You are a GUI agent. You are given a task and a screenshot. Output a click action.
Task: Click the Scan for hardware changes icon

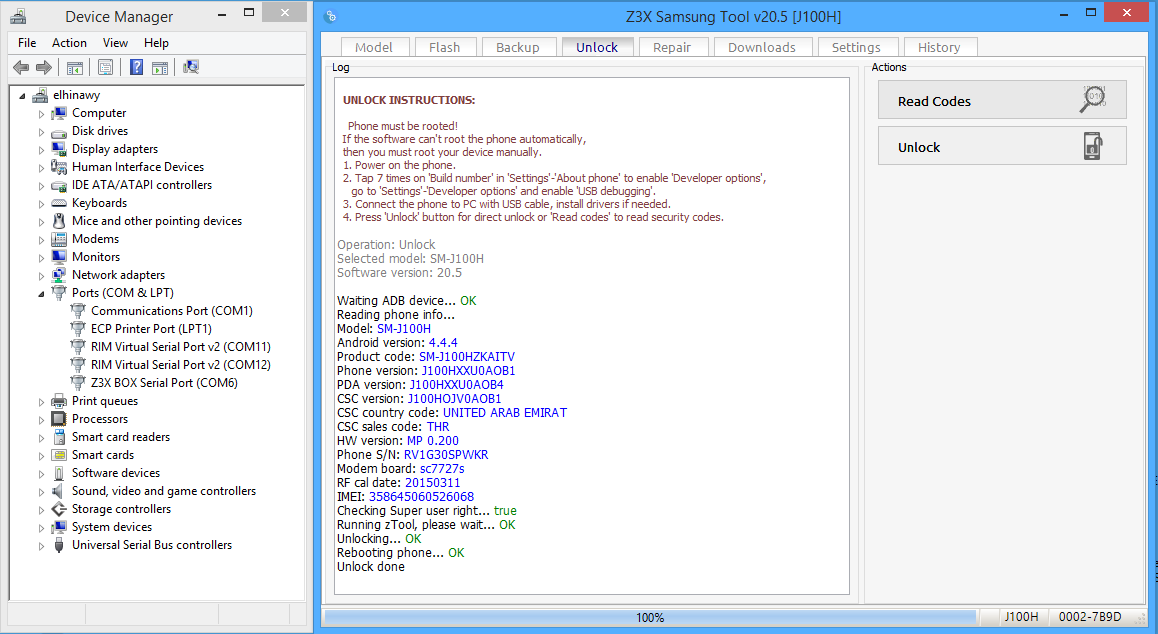click(191, 67)
